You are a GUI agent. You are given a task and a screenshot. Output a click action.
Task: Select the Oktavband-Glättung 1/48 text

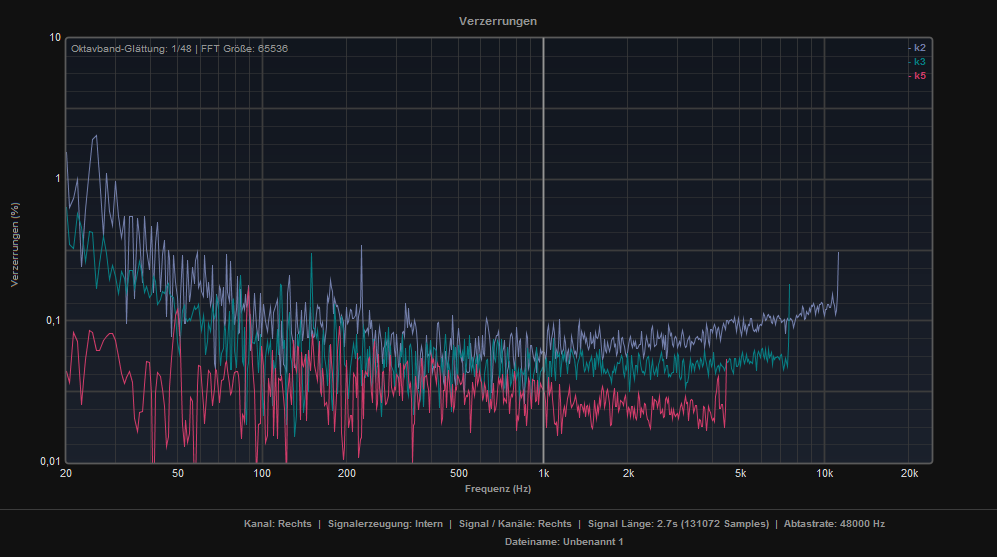pos(131,49)
